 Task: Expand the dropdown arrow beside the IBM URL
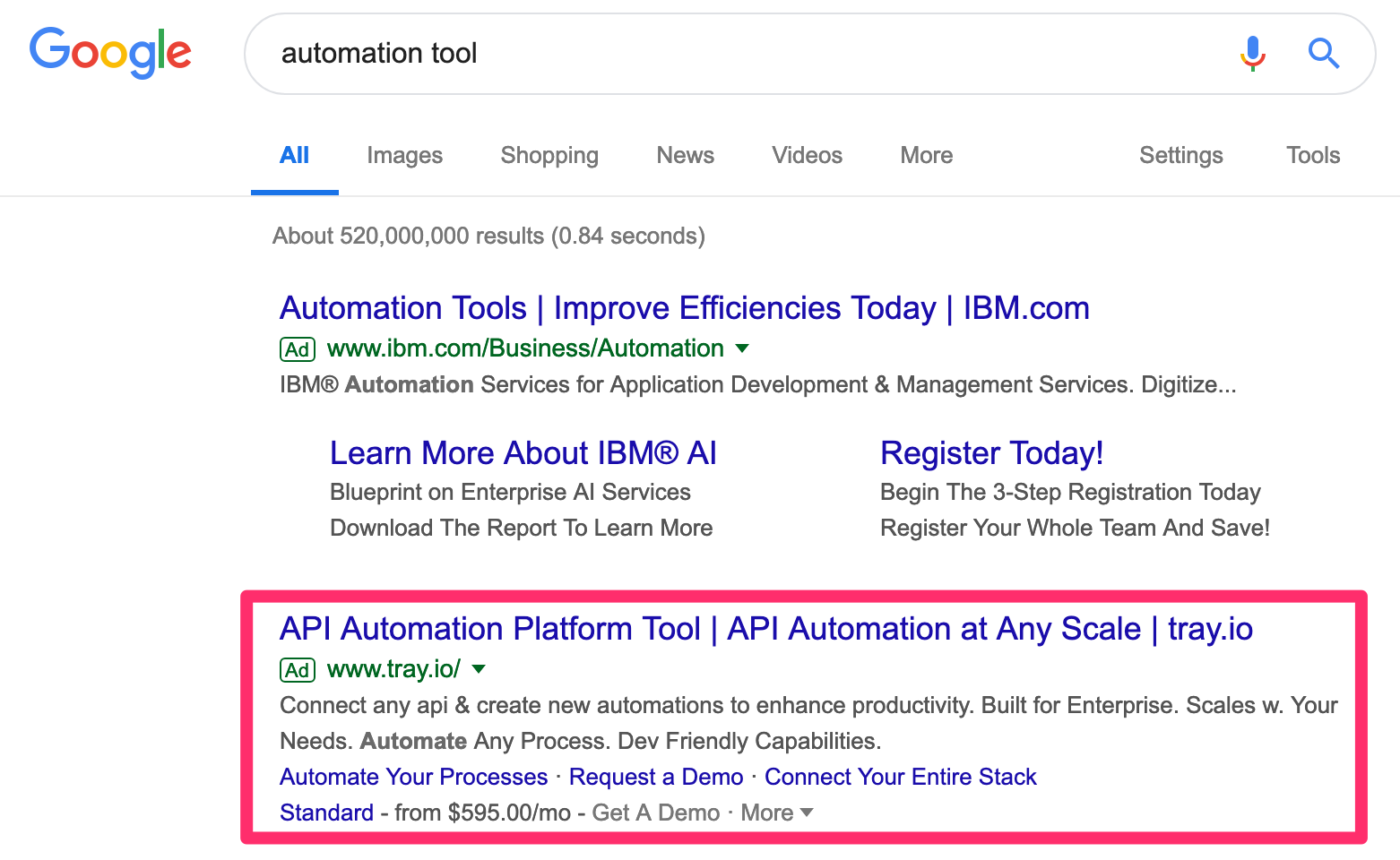coord(742,348)
